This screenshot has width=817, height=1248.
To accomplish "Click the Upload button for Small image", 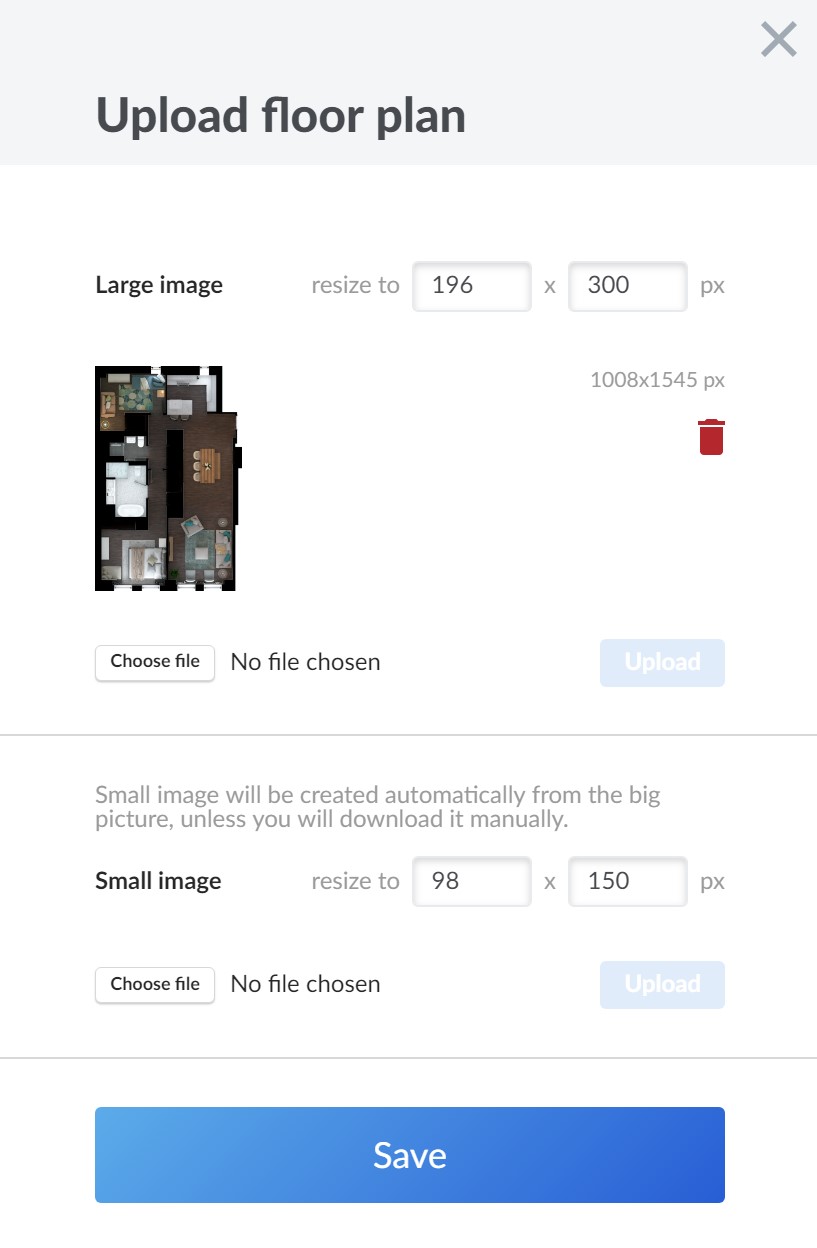I will click(662, 985).
